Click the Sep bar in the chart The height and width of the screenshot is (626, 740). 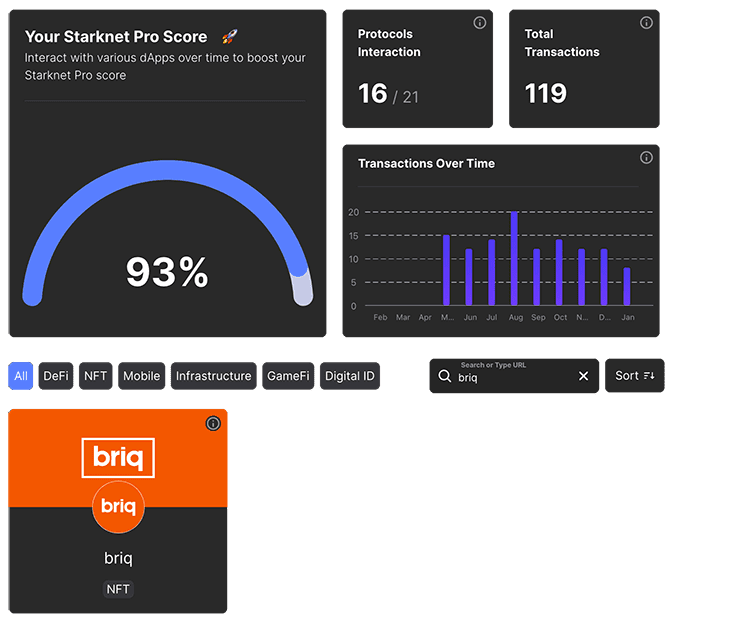coord(536,277)
